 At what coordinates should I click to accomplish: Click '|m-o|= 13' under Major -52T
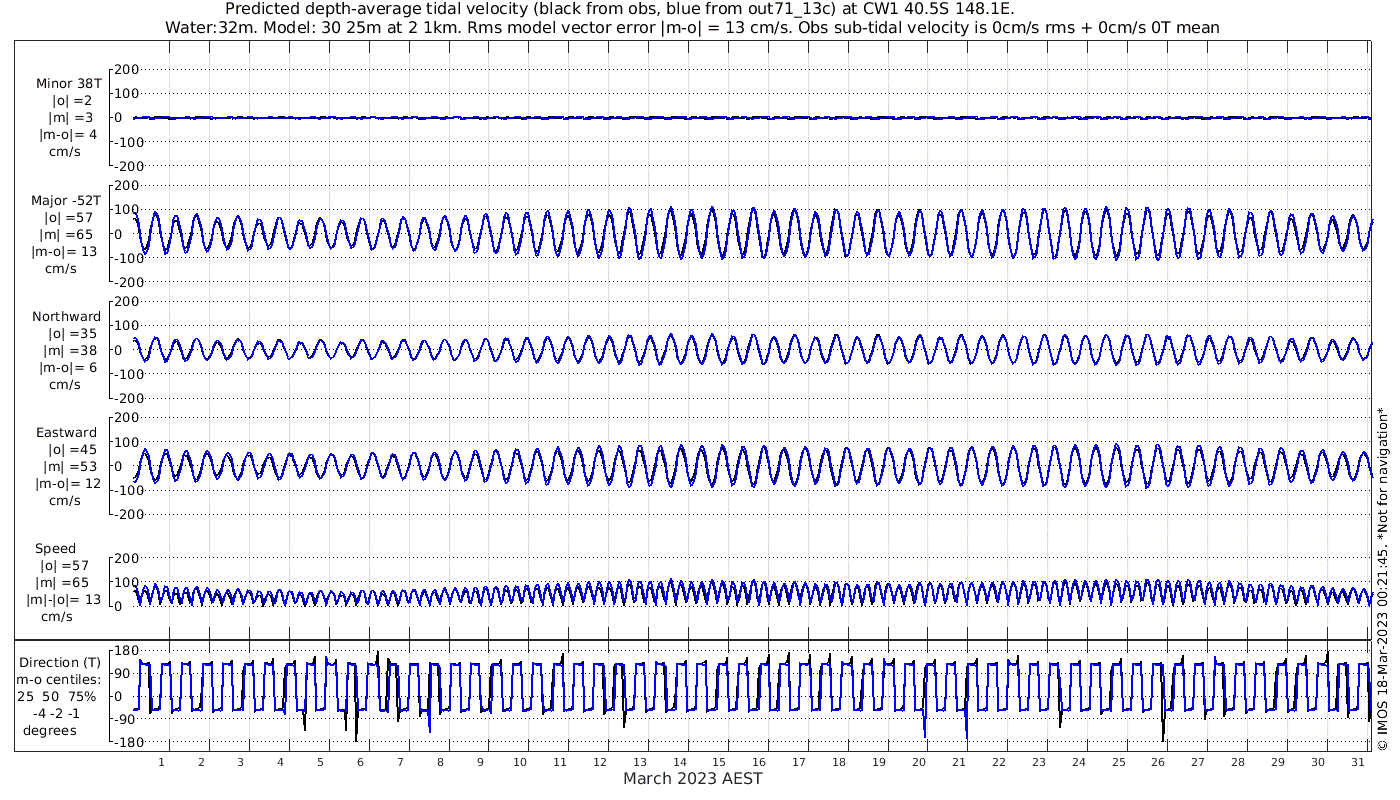(64, 251)
